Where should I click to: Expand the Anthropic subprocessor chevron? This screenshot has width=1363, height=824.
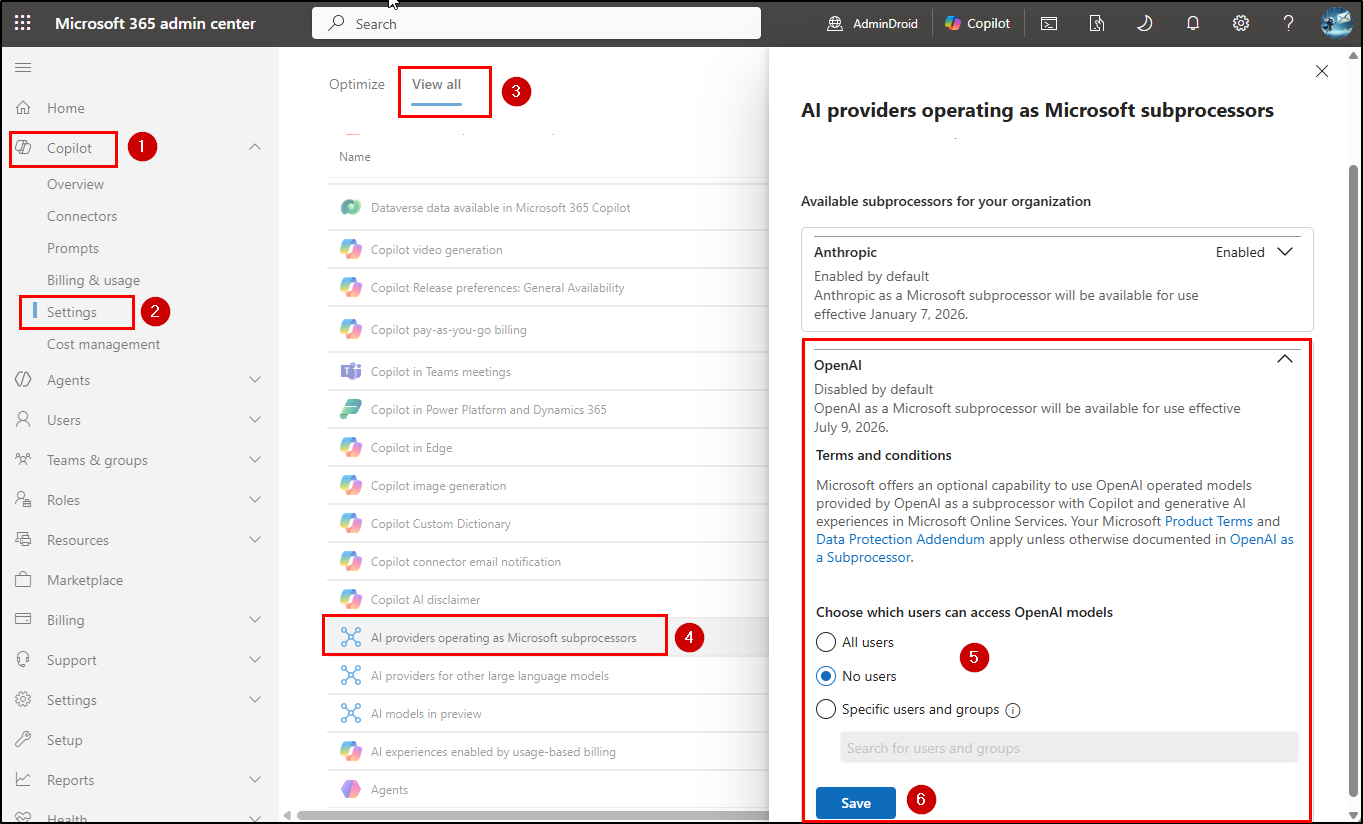point(1286,252)
